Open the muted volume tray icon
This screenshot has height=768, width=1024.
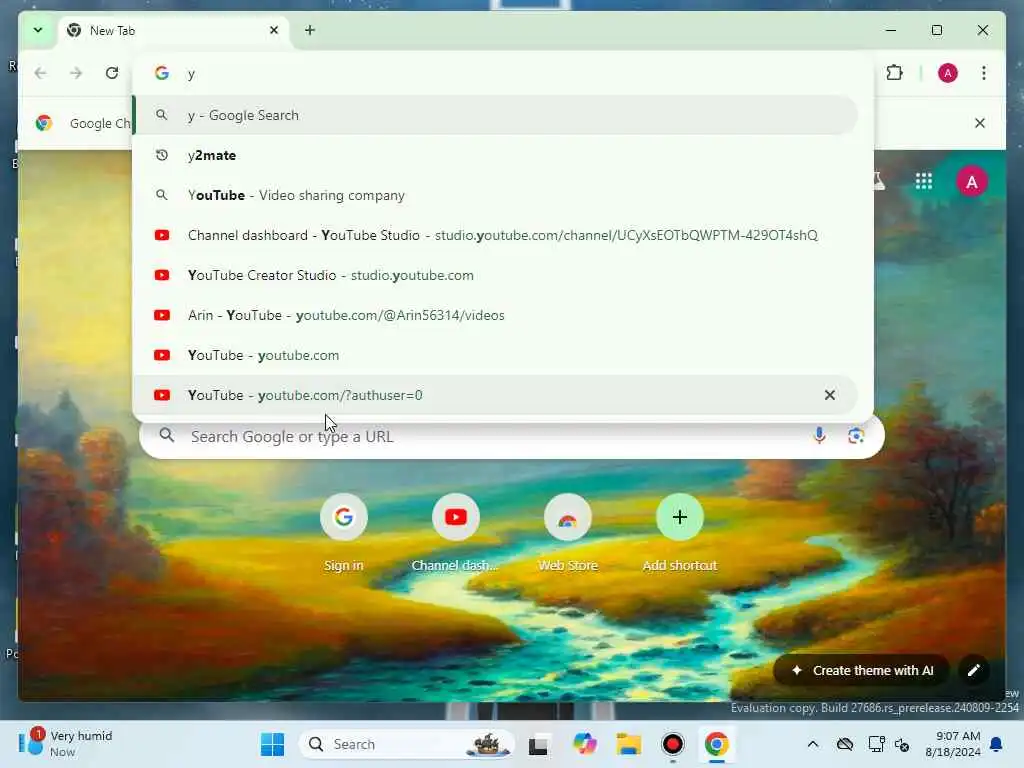(903, 744)
